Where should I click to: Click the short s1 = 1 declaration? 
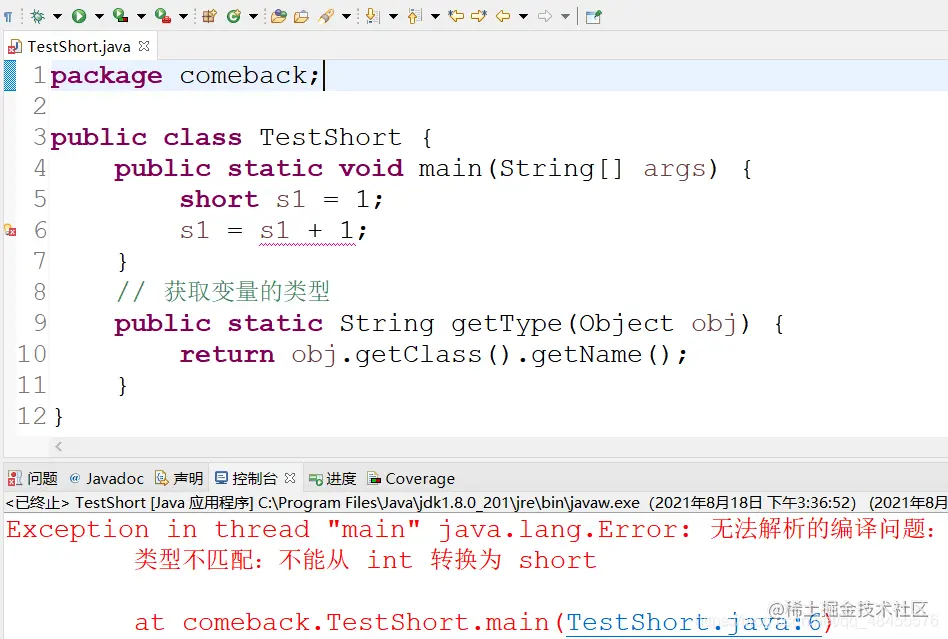click(281, 199)
